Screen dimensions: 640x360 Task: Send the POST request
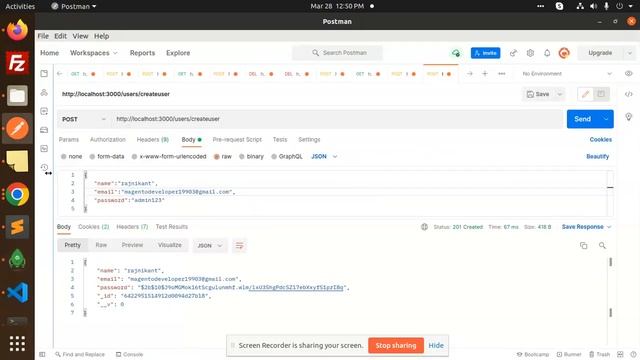(x=582, y=119)
